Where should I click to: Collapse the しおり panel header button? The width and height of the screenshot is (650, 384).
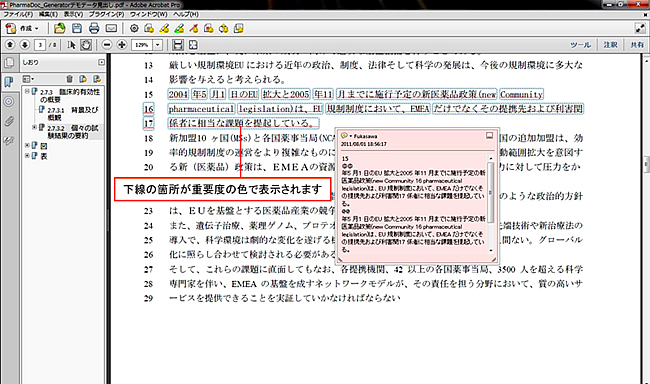click(x=102, y=62)
